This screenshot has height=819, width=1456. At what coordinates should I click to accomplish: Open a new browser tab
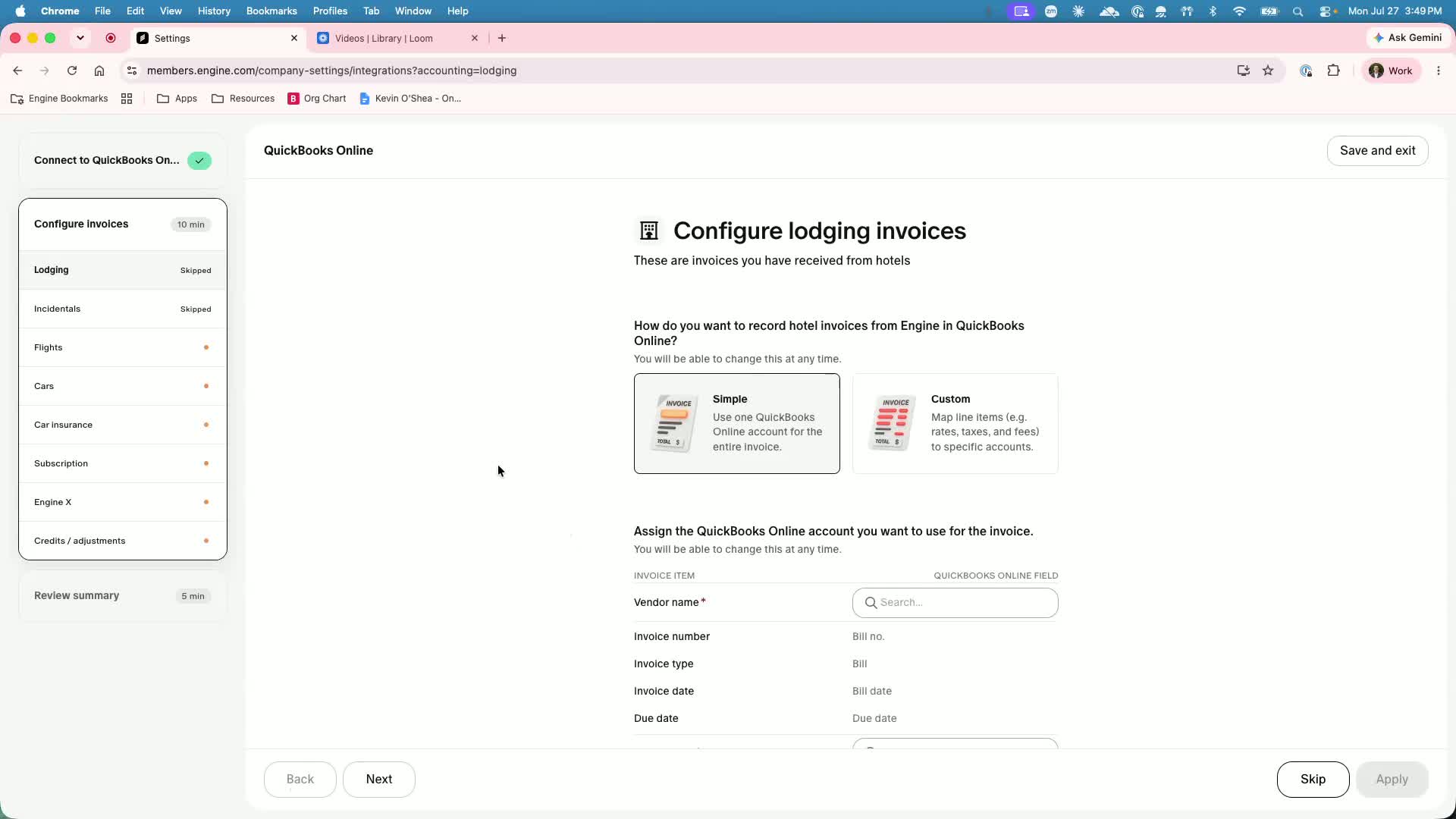(x=502, y=38)
